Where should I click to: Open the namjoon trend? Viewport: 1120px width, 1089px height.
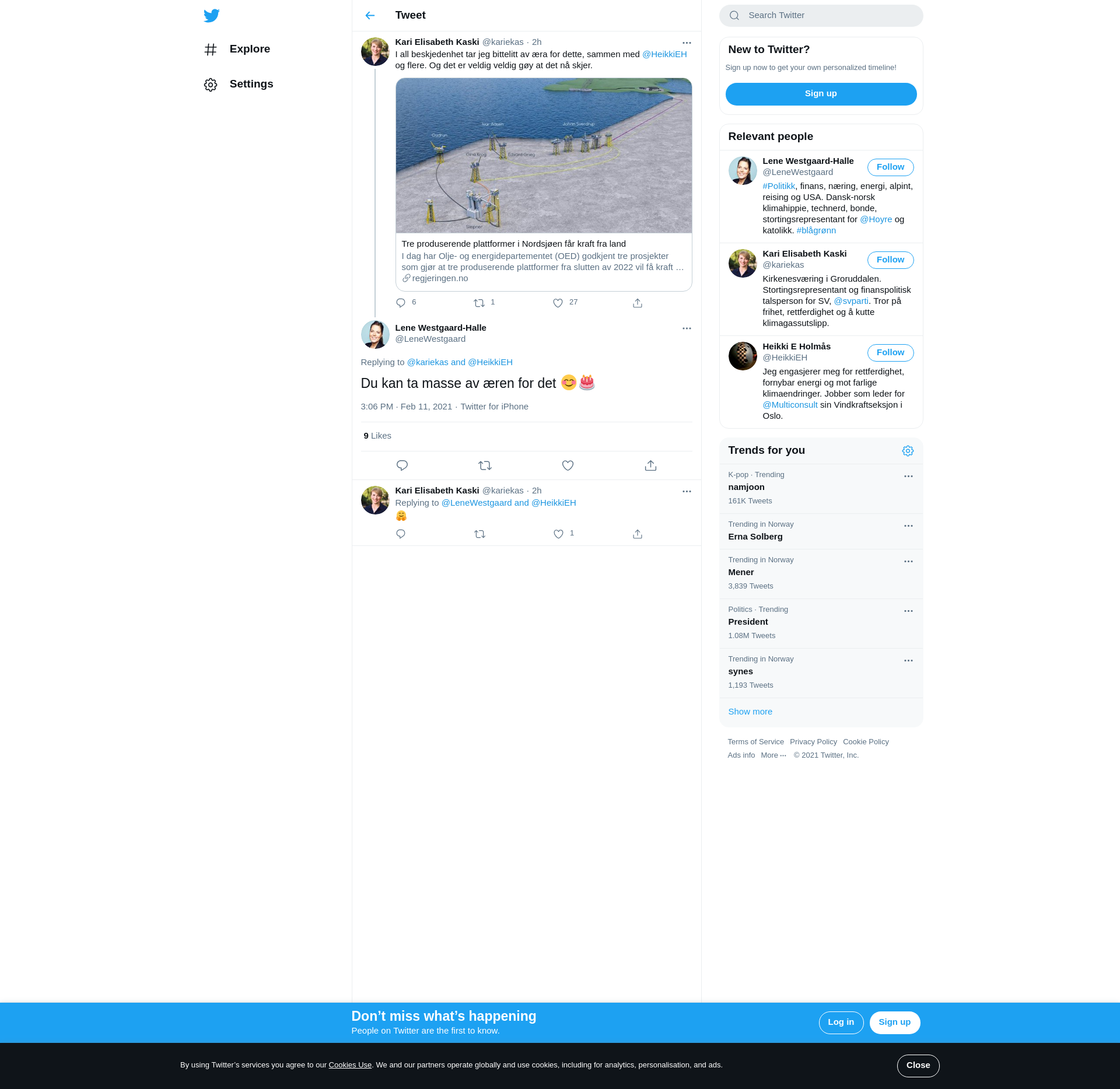[x=821, y=489]
